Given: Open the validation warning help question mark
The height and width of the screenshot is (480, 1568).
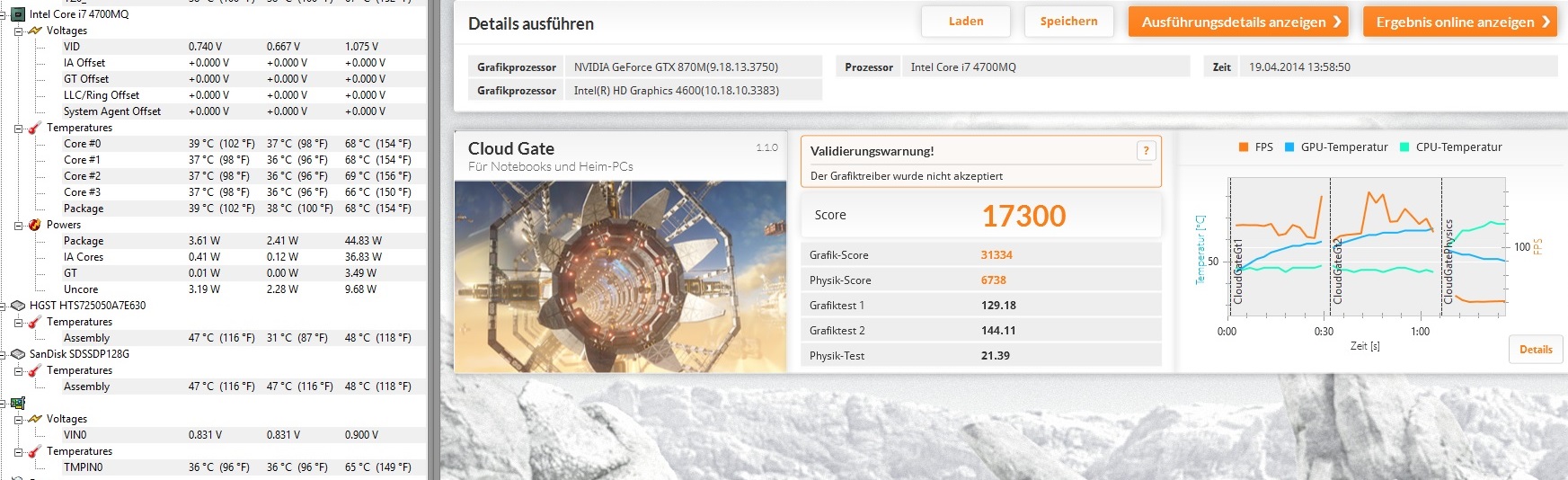Looking at the screenshot, I should coord(1146,151).
